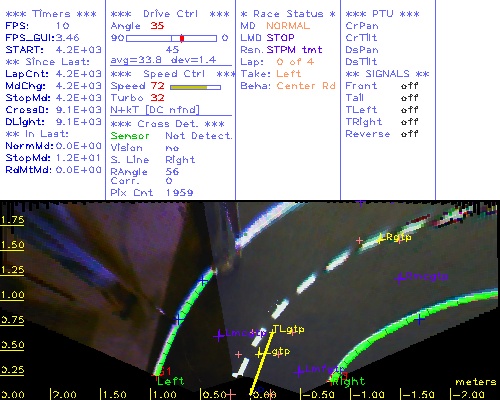The image size is (500, 400).
Task: Select the Drive Ctrl panel header
Action: click(x=170, y=14)
